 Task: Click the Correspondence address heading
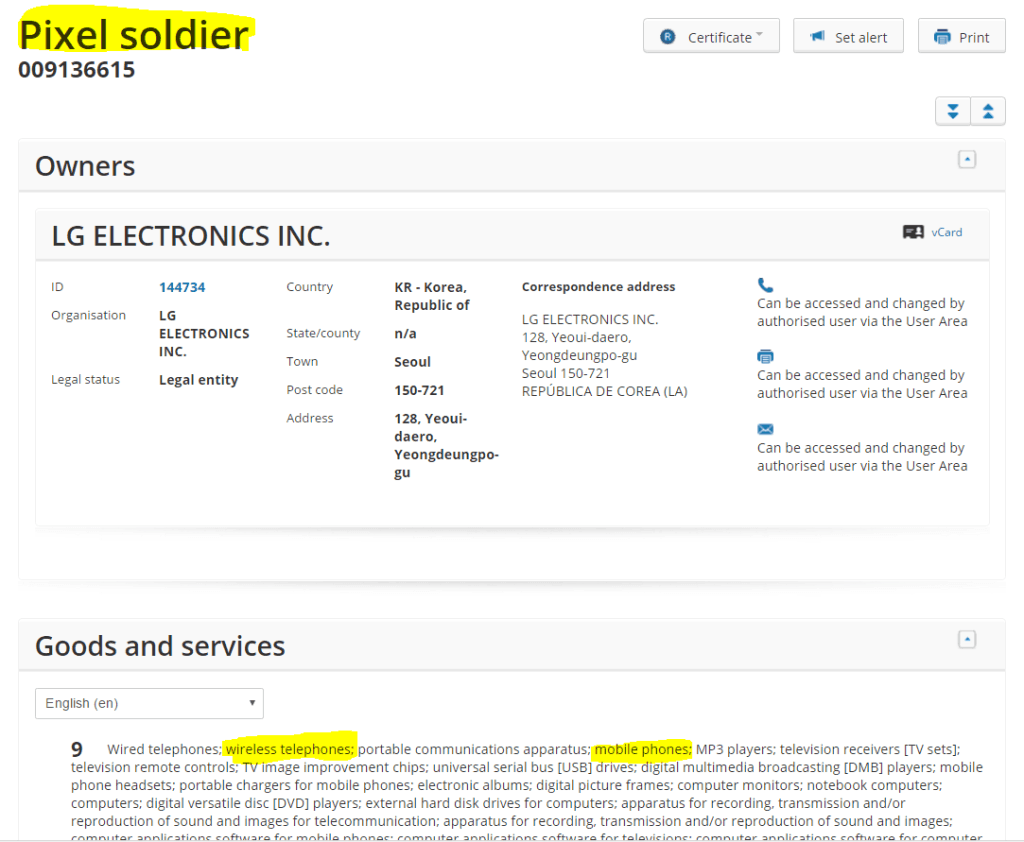(x=598, y=287)
